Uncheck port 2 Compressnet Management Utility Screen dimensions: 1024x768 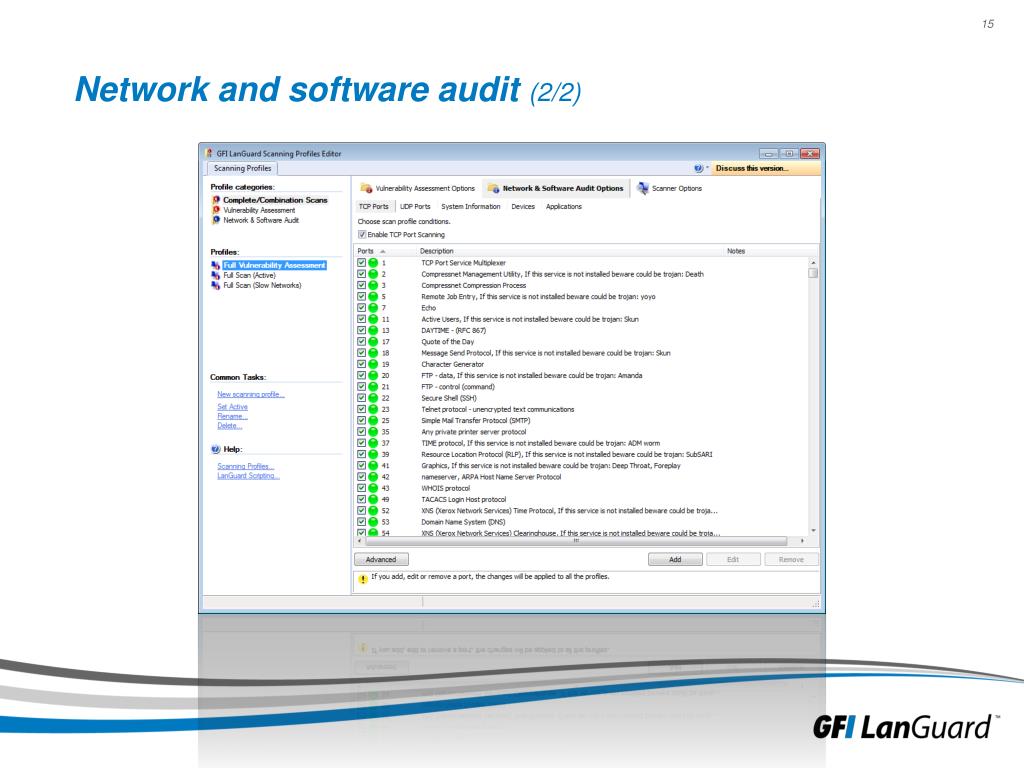click(361, 274)
